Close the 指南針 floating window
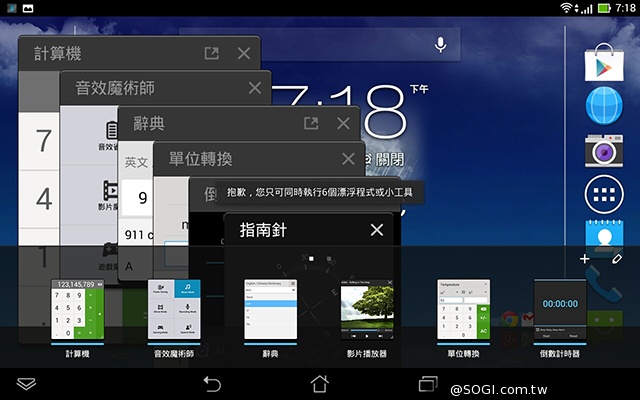The image size is (640, 400). pos(377,230)
